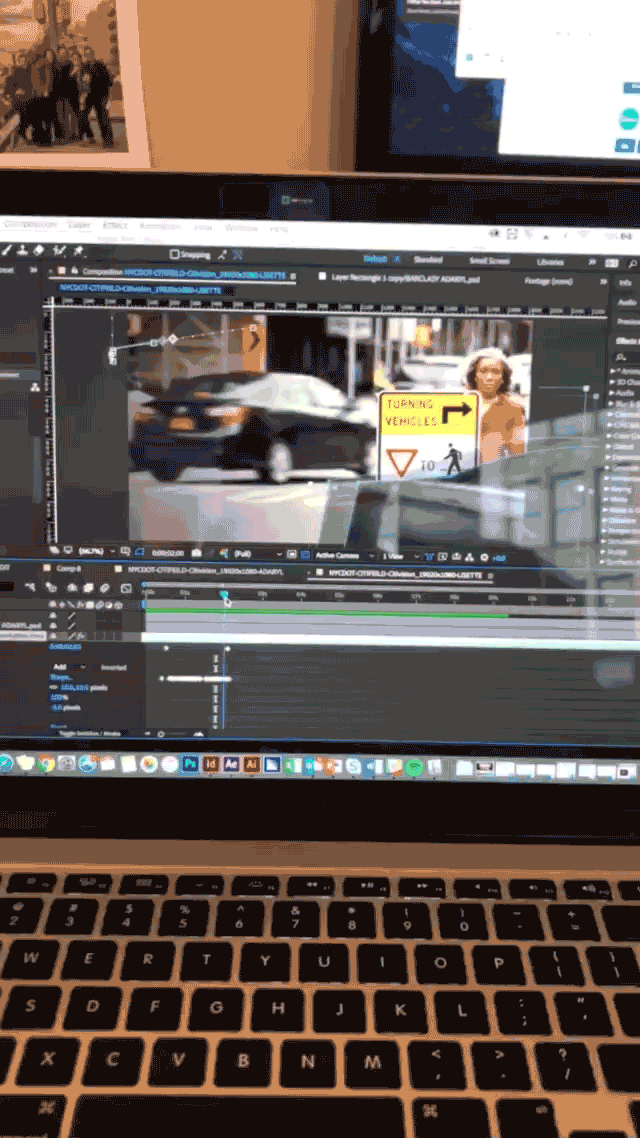Open the viewer magnification ratio dropdown
This screenshot has width=640, height=1138.
[x=95, y=552]
